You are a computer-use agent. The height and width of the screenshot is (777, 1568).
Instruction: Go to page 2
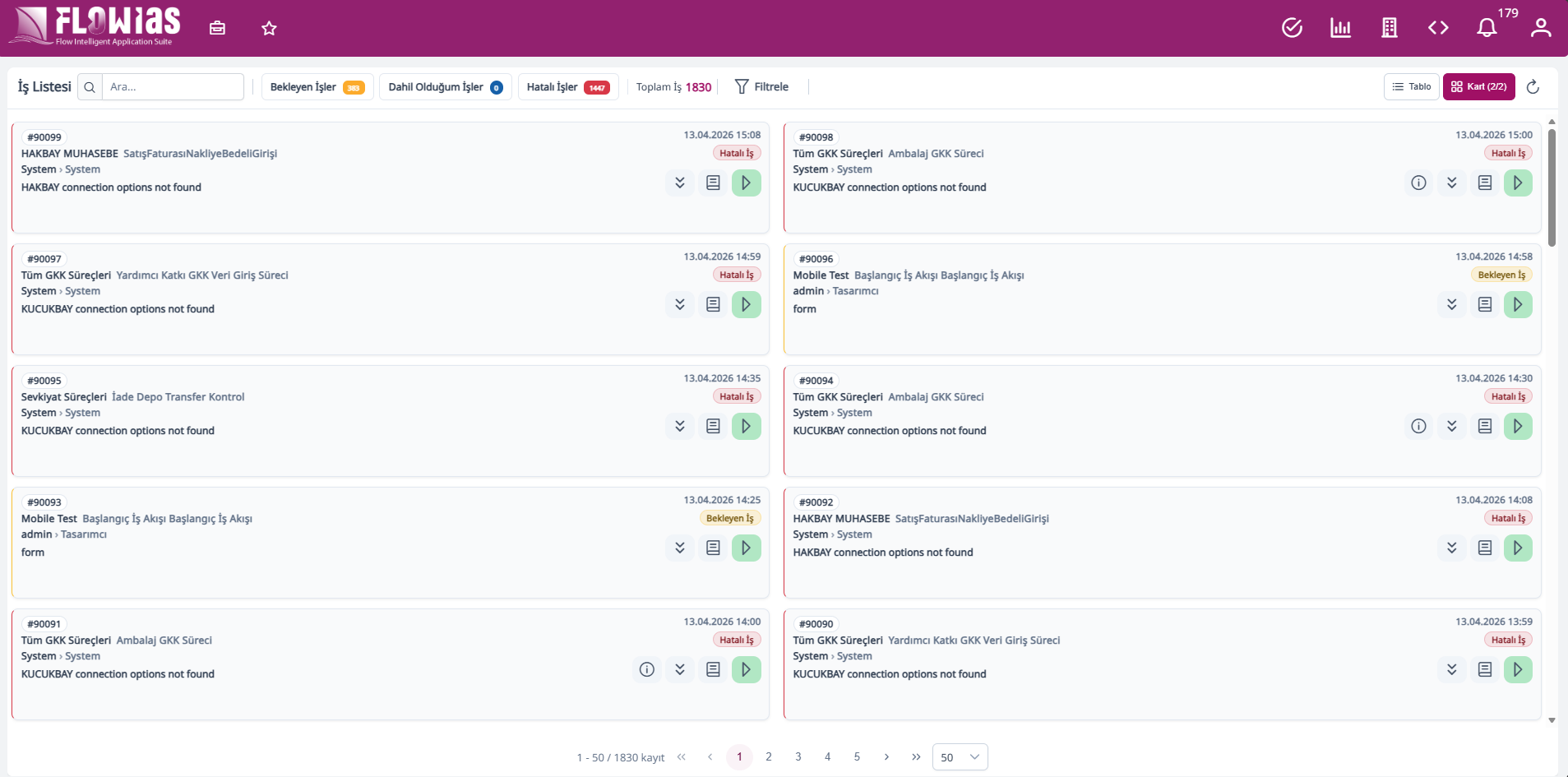769,756
